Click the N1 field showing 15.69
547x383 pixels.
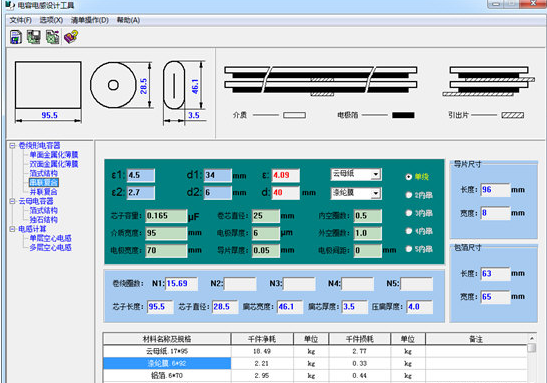(x=181, y=284)
